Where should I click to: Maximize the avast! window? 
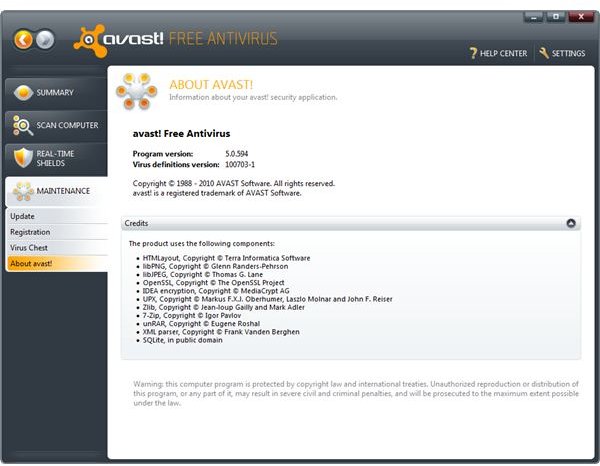(555, 17)
